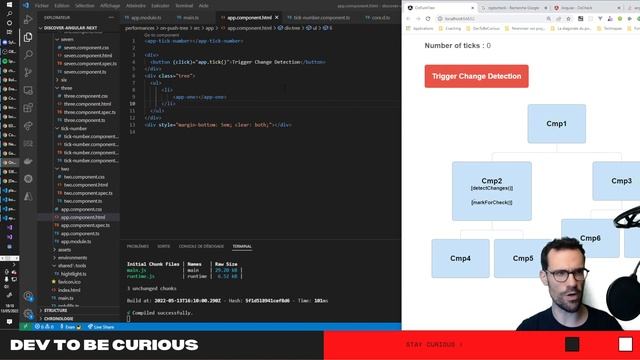Click markForCheck() in the Cmp2 box

(491, 202)
